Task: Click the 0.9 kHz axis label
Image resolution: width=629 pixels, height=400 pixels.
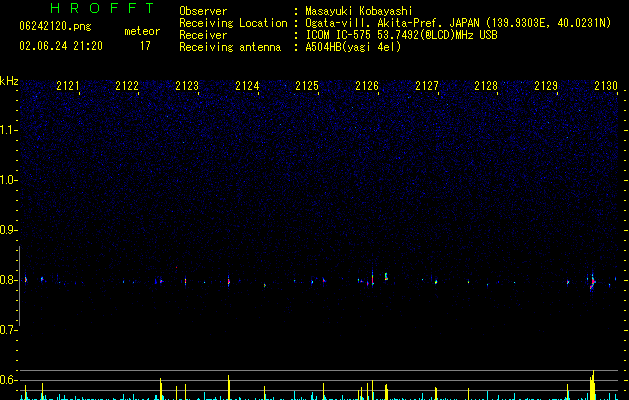Action: tap(8, 230)
